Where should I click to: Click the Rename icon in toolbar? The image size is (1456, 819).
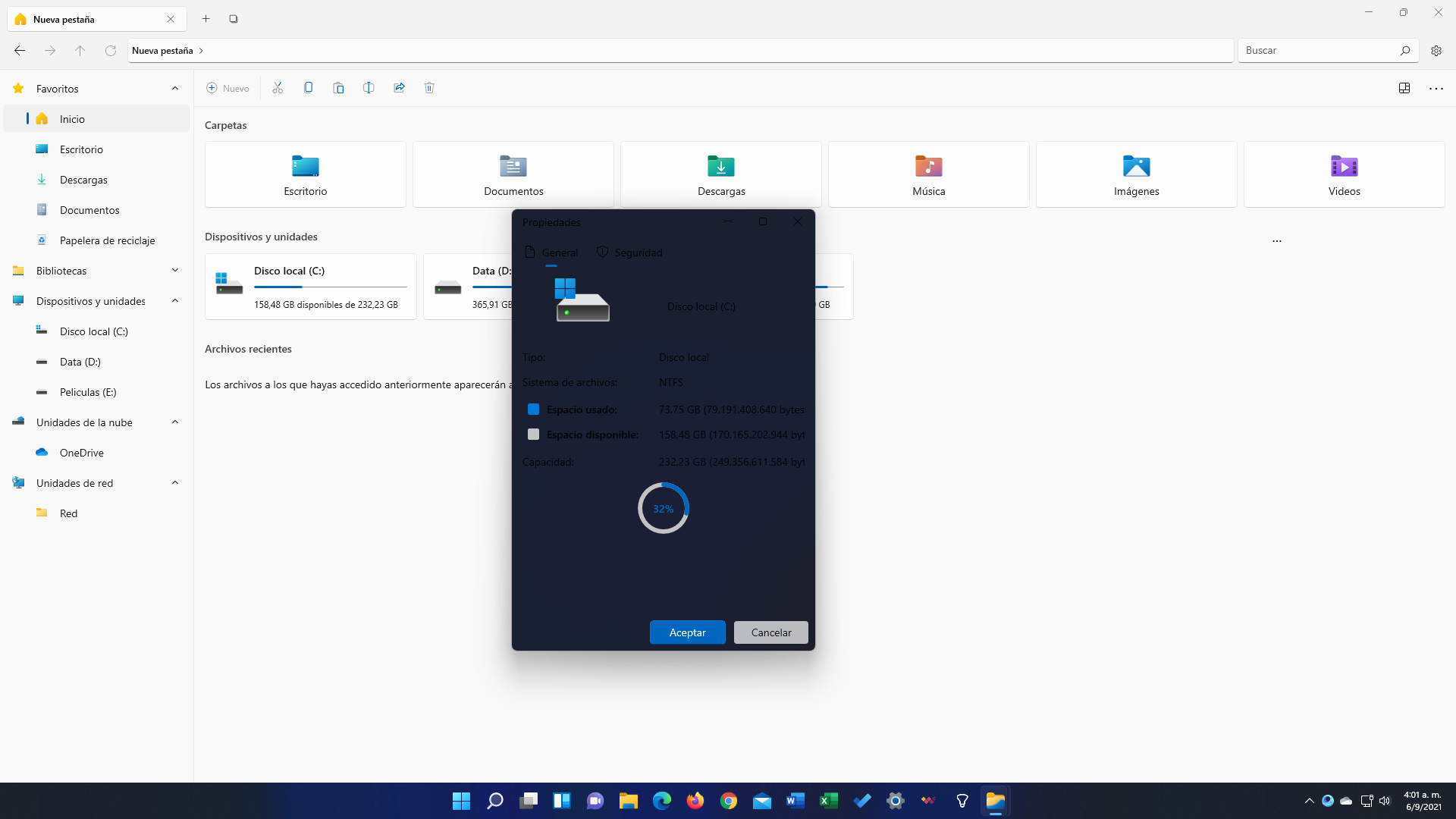pyautogui.click(x=369, y=88)
